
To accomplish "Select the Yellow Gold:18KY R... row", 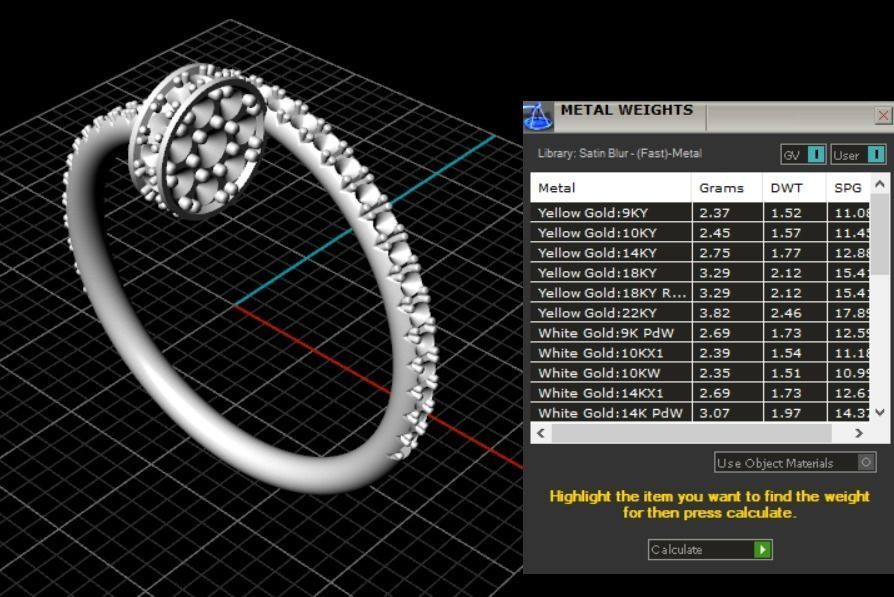I will tap(700, 293).
